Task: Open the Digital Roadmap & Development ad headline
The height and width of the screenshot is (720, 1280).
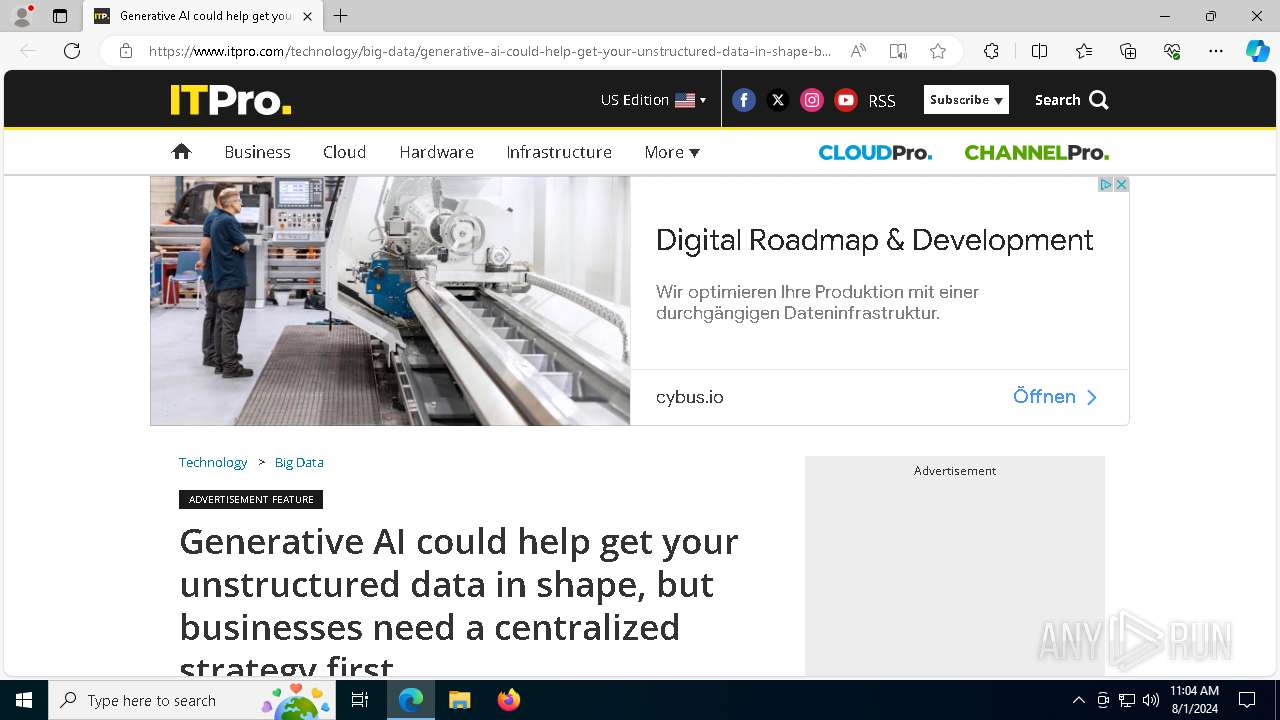Action: click(x=874, y=240)
